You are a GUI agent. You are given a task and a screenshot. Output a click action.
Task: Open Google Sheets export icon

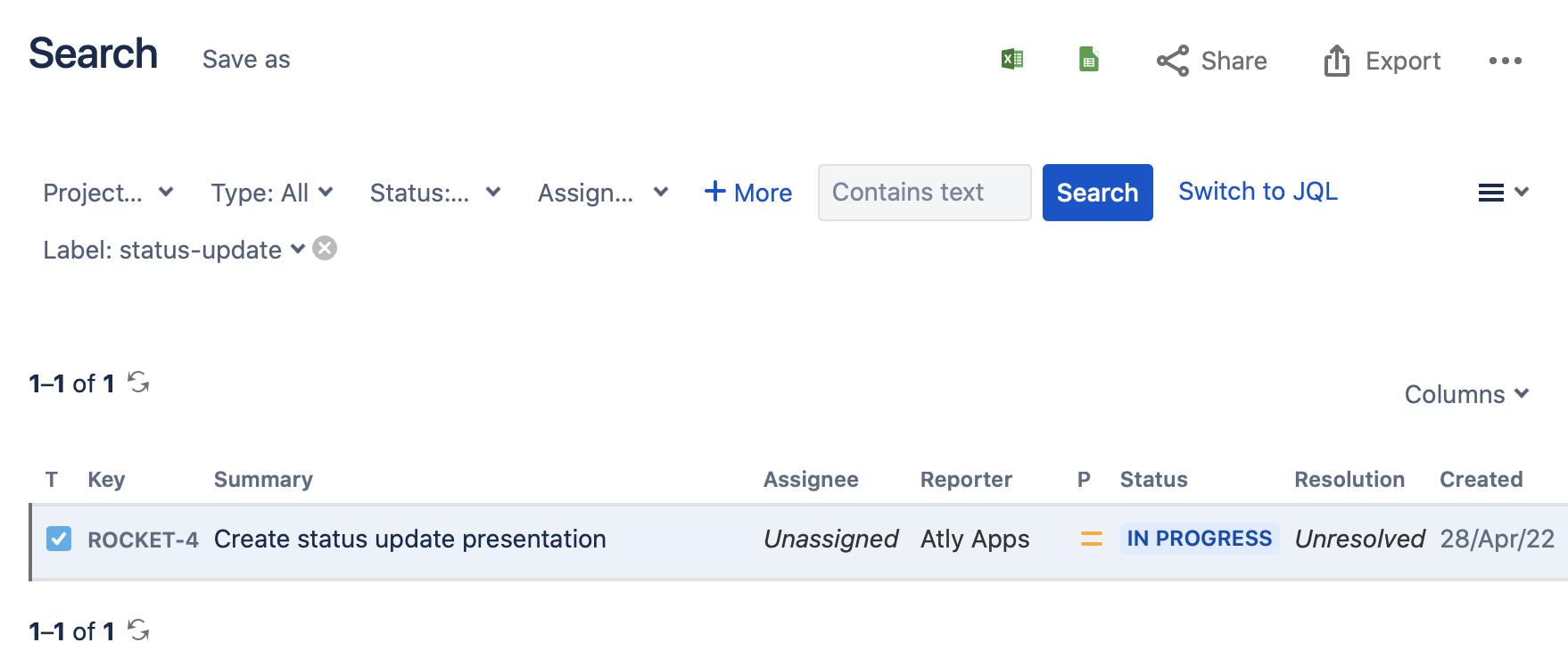[x=1088, y=60]
